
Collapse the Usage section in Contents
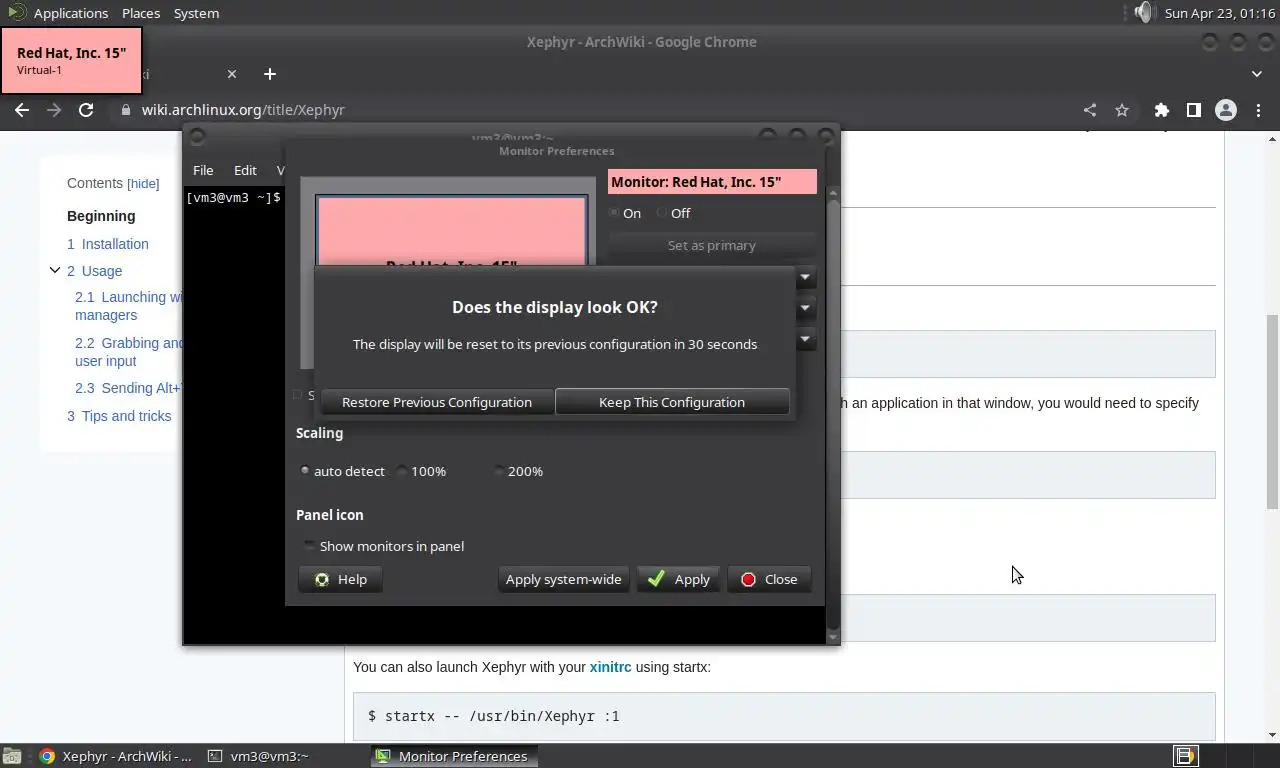pos(55,270)
